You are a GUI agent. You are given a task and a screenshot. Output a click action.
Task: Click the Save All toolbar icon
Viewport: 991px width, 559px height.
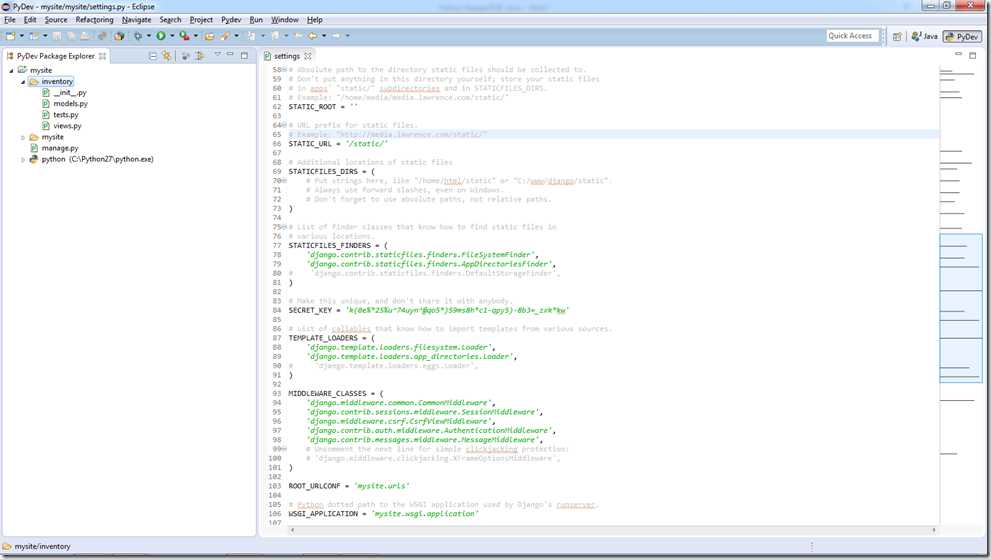tap(71, 36)
